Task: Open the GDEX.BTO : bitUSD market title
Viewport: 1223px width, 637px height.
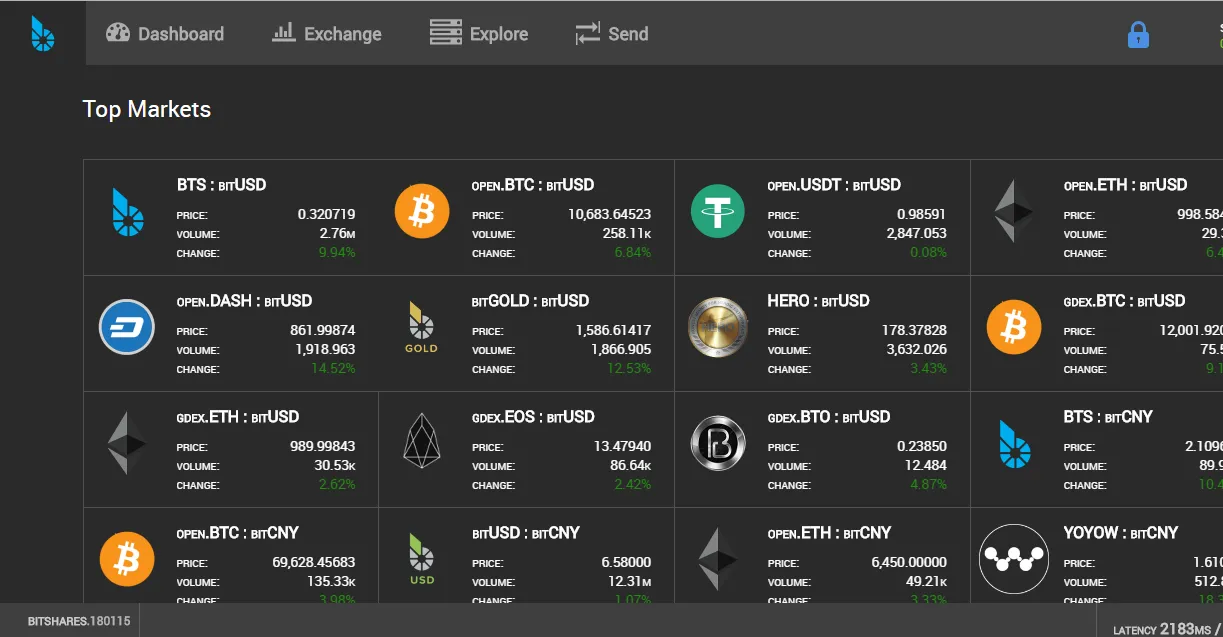Action: (829, 417)
